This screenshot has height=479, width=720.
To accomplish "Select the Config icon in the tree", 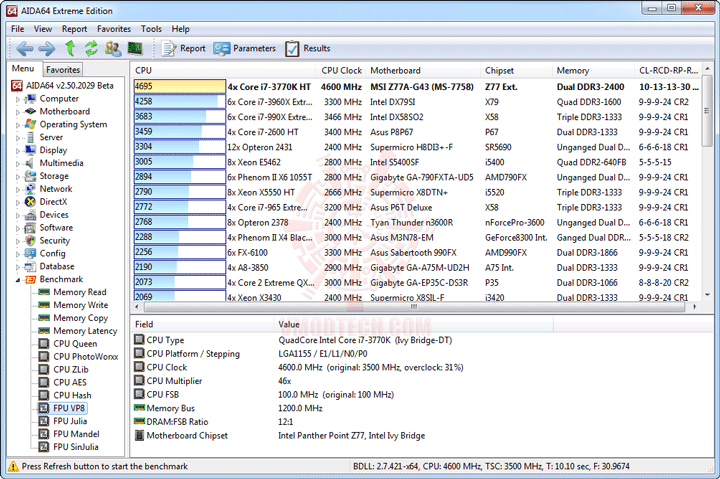I will coord(30,254).
